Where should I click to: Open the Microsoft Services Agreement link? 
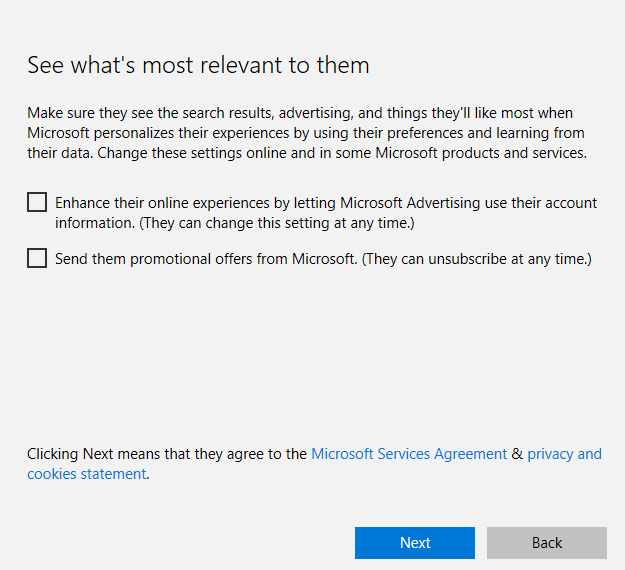point(409,454)
